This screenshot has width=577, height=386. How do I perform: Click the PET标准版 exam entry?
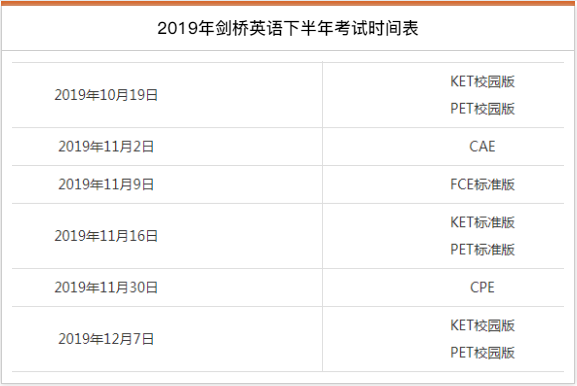point(482,249)
